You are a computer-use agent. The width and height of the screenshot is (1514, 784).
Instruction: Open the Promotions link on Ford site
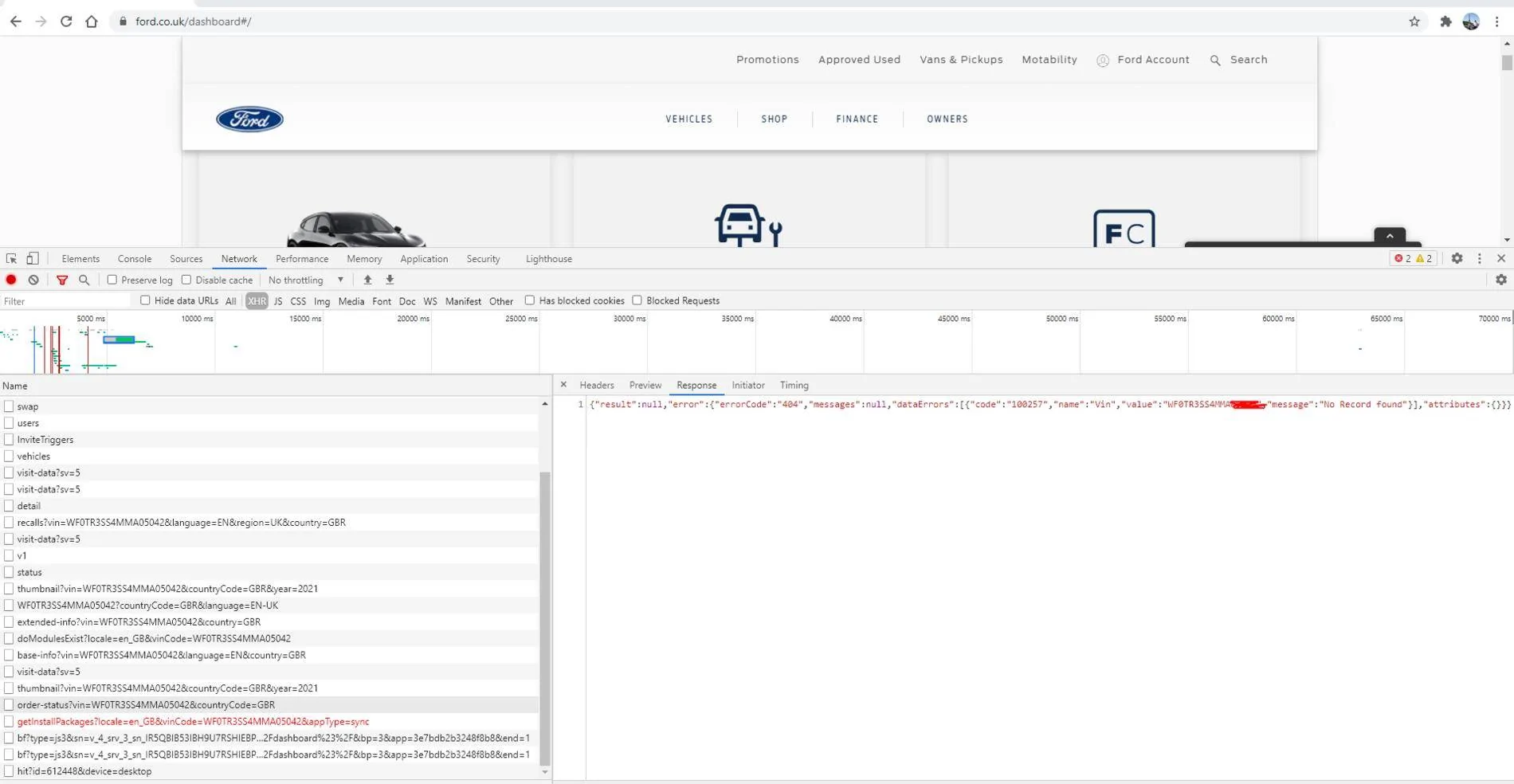(767, 60)
